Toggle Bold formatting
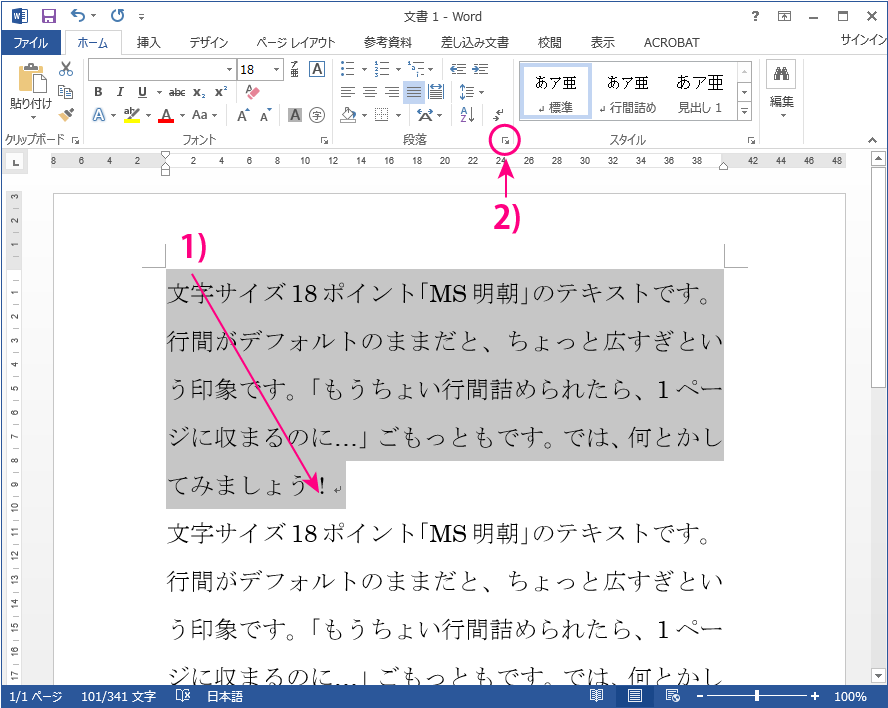The image size is (888, 708). click(x=98, y=92)
